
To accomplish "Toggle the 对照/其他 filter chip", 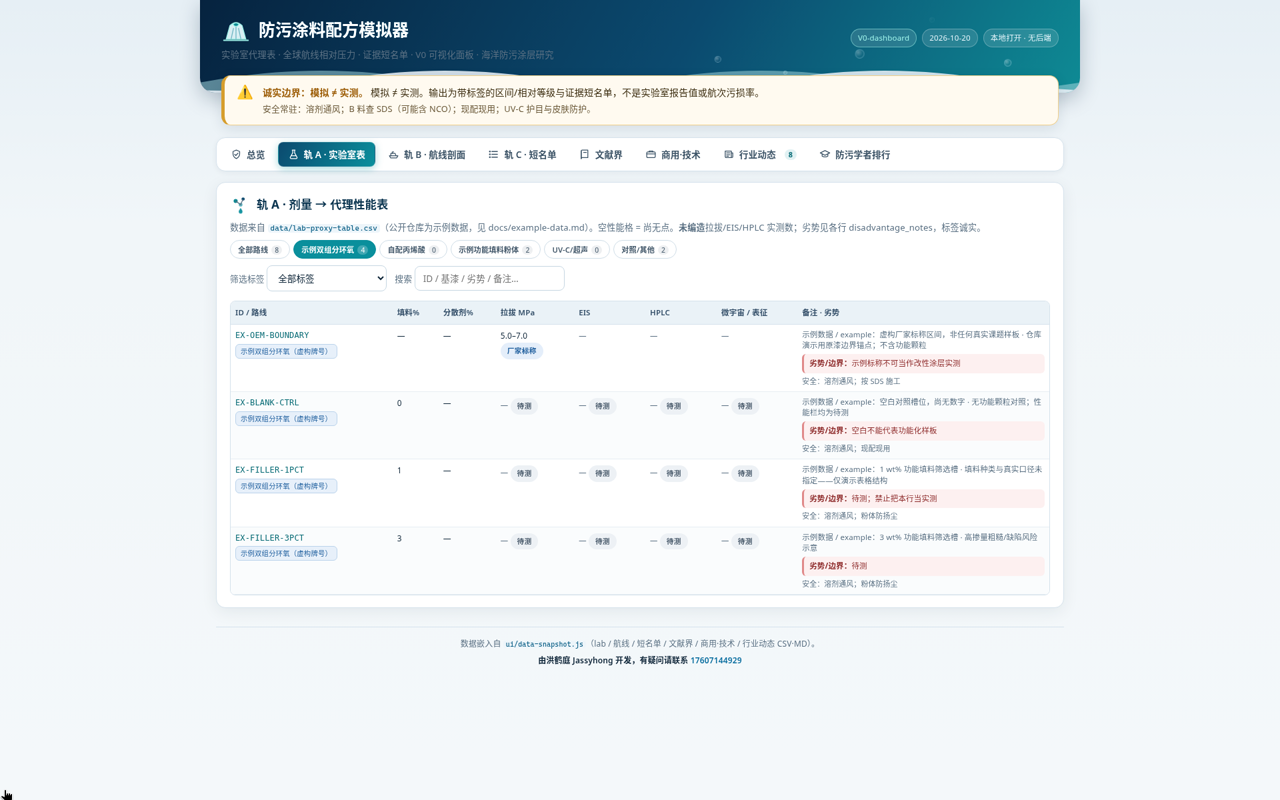I will click(x=645, y=250).
